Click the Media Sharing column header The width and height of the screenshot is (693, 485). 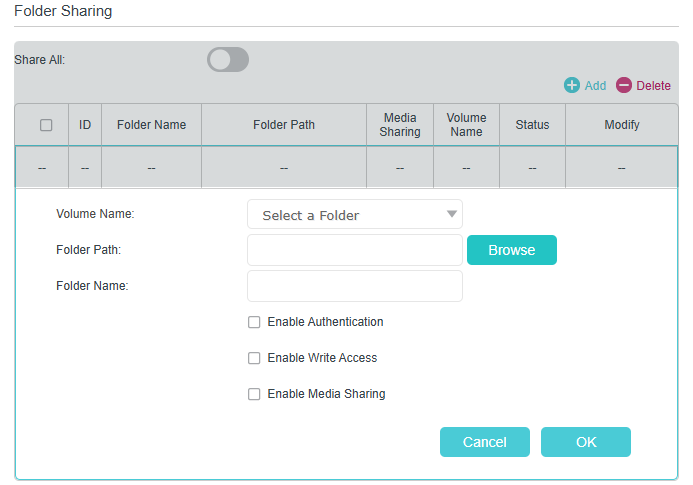point(400,125)
